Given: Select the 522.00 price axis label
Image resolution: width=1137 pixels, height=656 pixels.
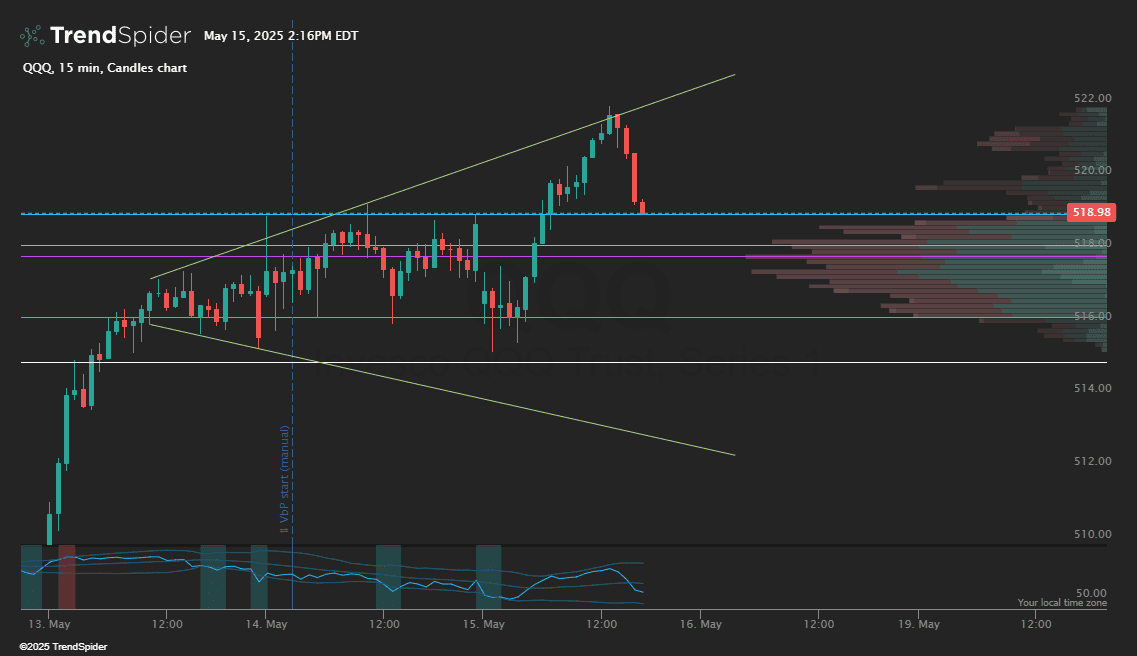Looking at the screenshot, I should (x=1092, y=98).
